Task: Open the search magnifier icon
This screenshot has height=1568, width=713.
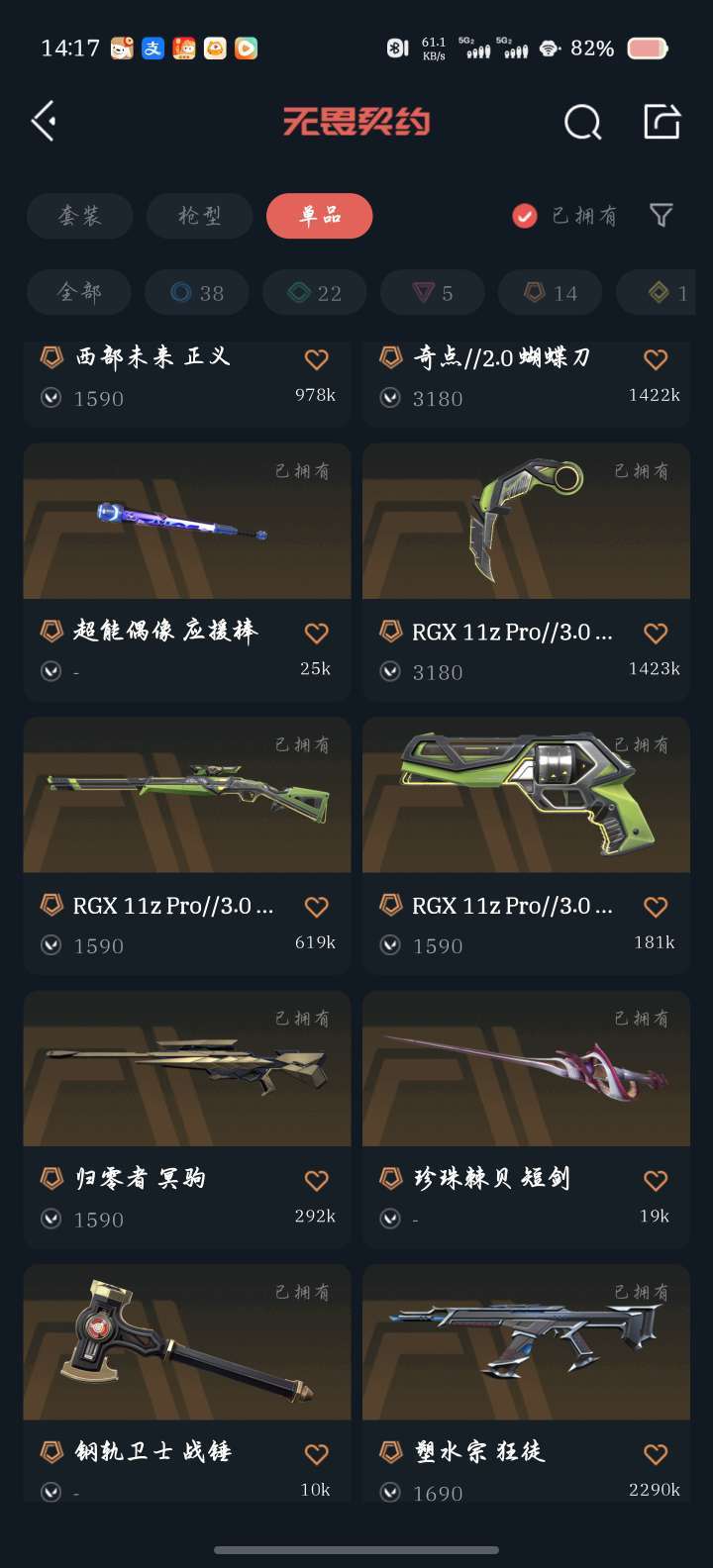Action: tap(582, 123)
